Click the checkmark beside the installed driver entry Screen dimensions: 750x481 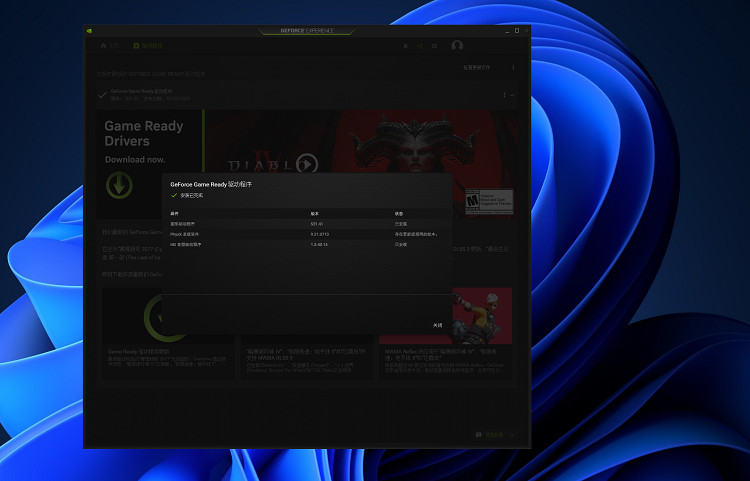tap(103, 95)
